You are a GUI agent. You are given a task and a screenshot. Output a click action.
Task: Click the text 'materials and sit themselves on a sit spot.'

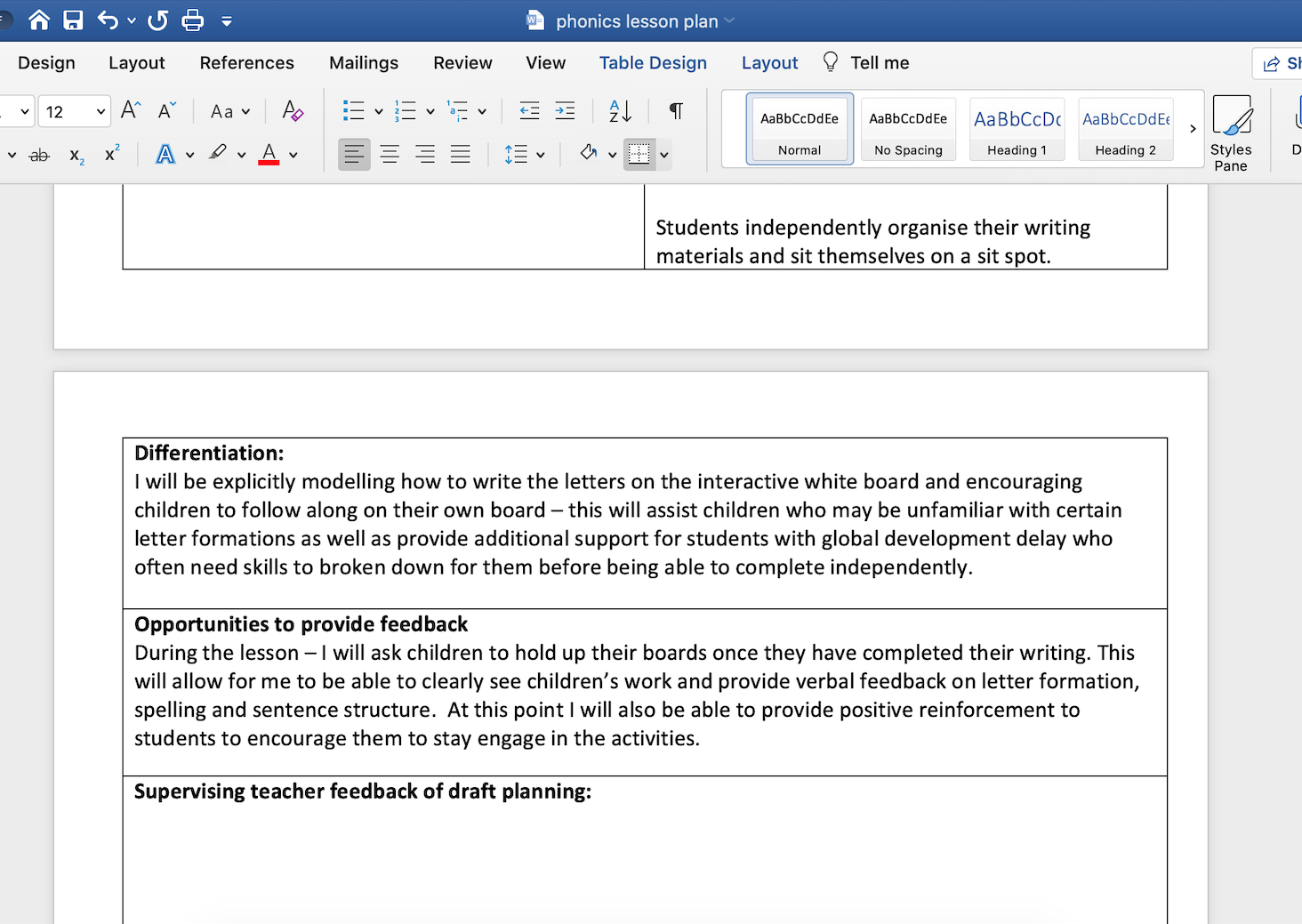point(854,256)
